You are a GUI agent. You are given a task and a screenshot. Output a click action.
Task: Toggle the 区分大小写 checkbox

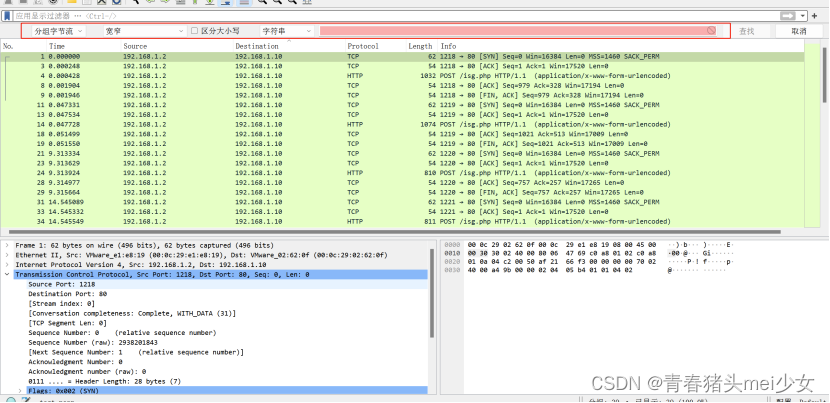click(x=194, y=31)
